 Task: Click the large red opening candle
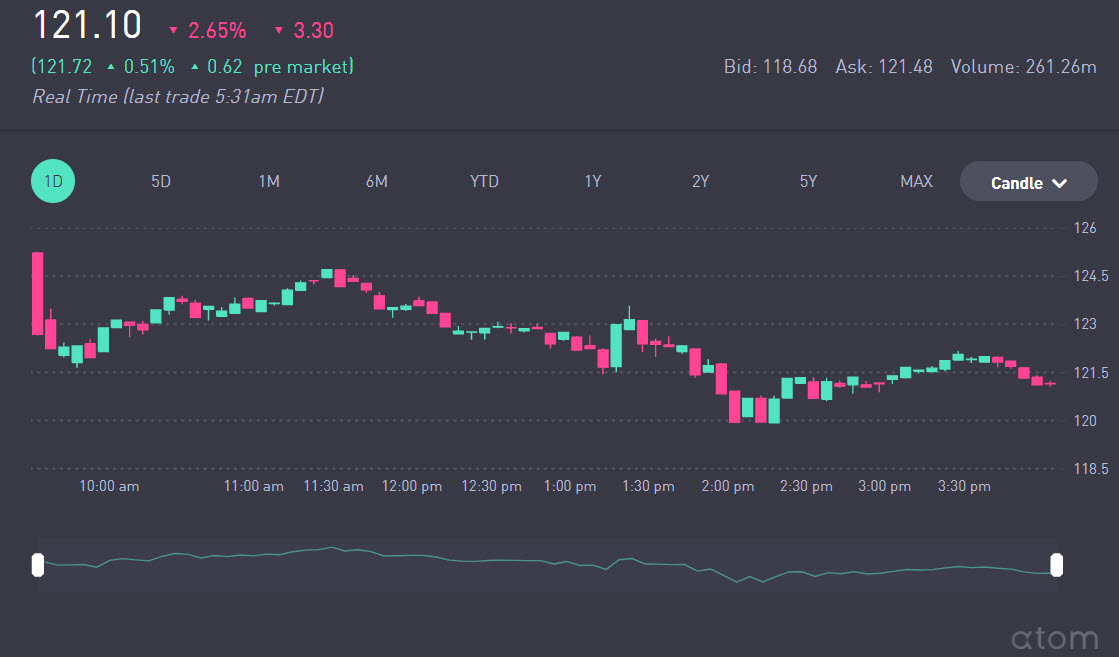(37, 293)
